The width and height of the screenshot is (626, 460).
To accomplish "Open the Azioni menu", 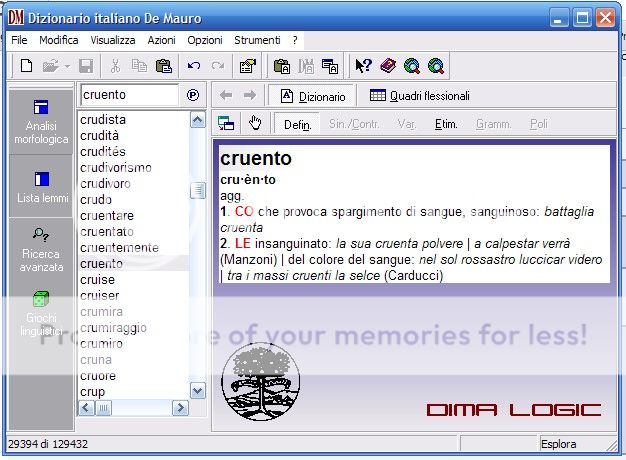I will coord(161,40).
